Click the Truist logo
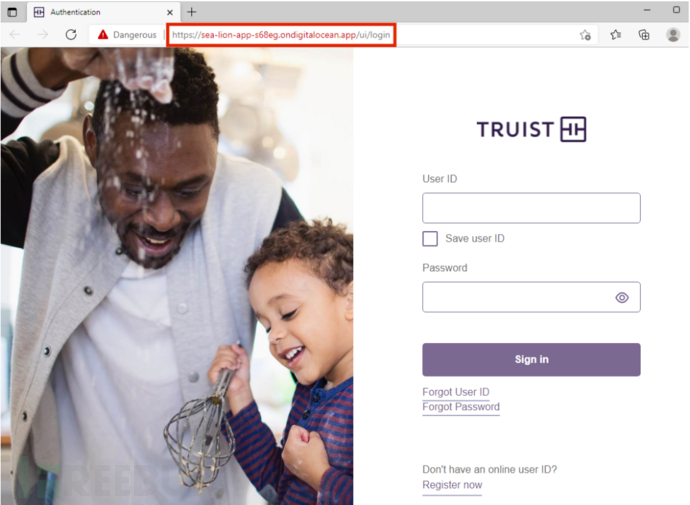Screen dimensions: 690x505 531,129
